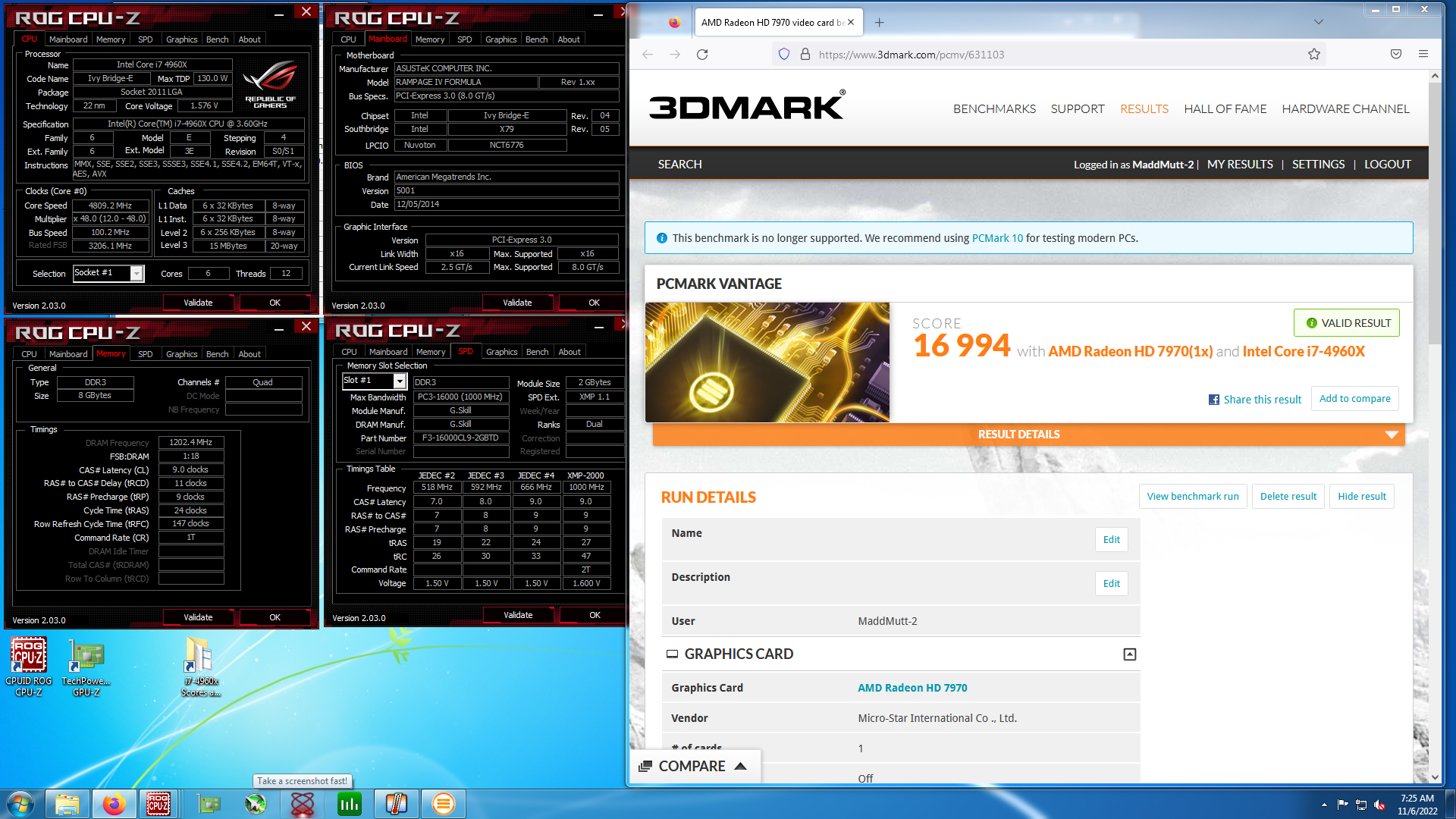
Task: Switch to Bench tab in the Mainboard window
Action: [536, 39]
